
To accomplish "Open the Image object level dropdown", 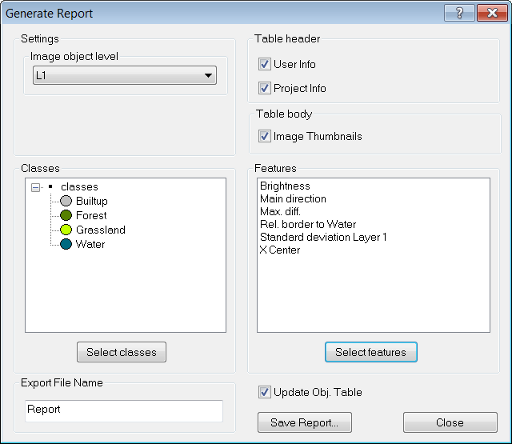I will pos(125,75).
